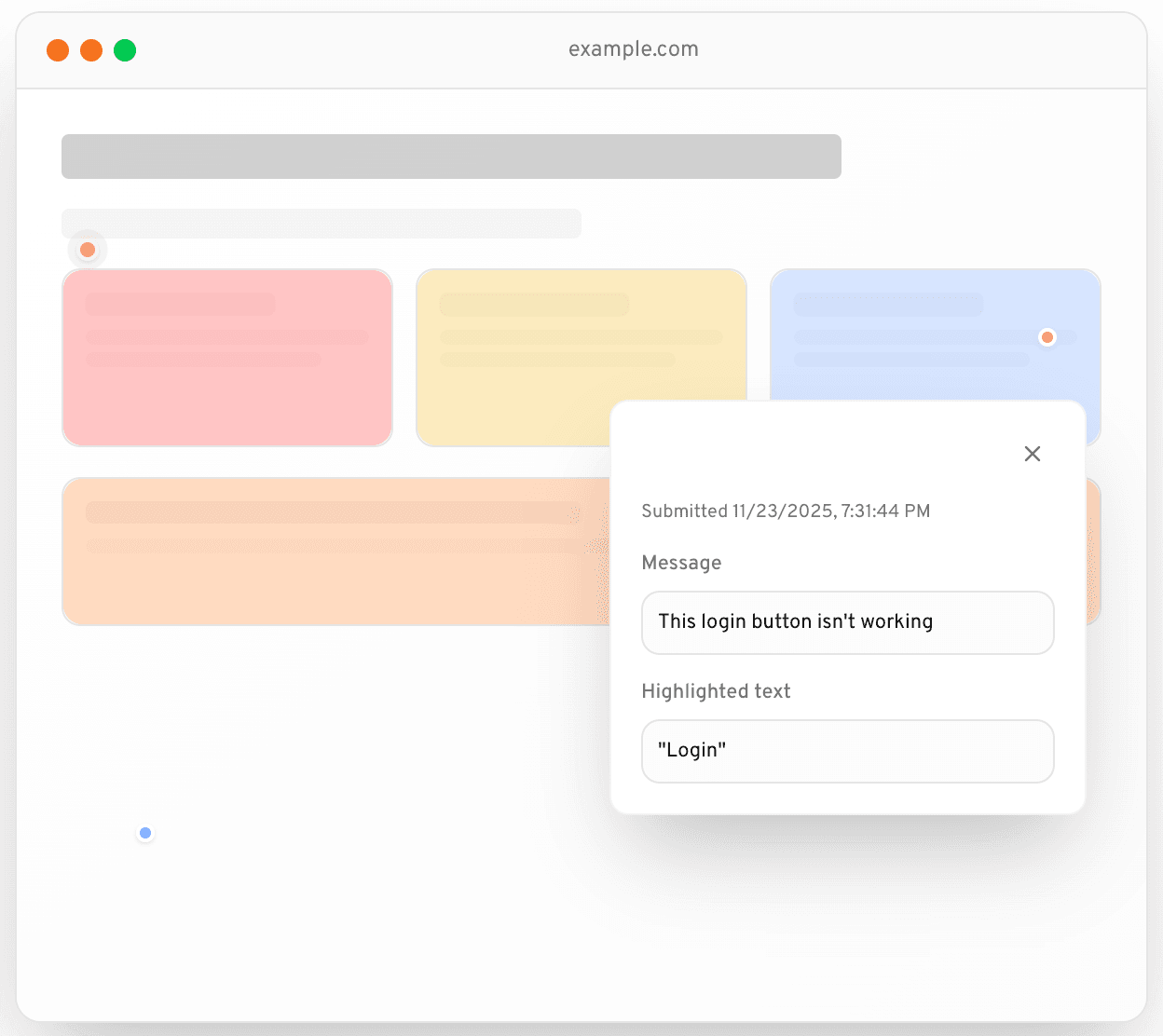Click the "Highlighted text" label

coord(716,691)
